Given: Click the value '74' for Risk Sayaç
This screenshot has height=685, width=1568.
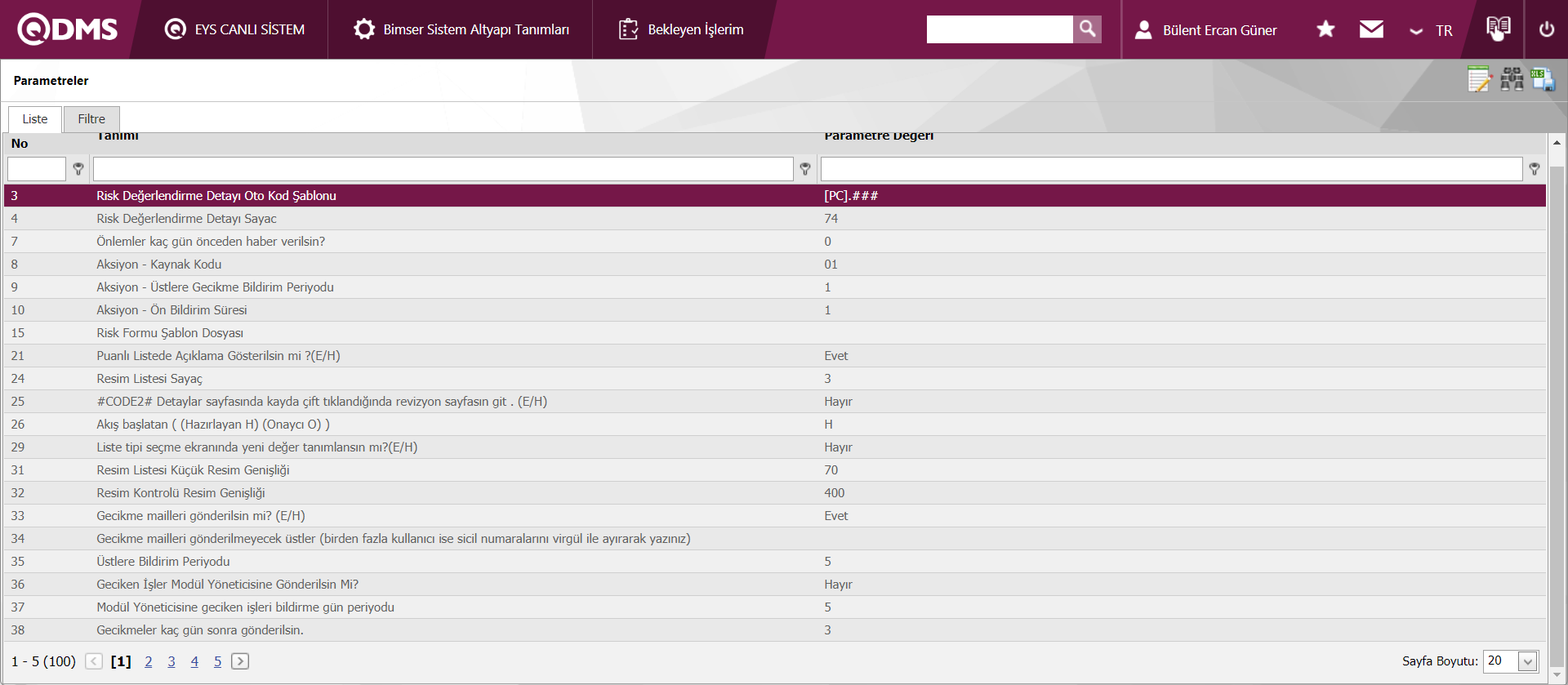Looking at the screenshot, I should [831, 219].
